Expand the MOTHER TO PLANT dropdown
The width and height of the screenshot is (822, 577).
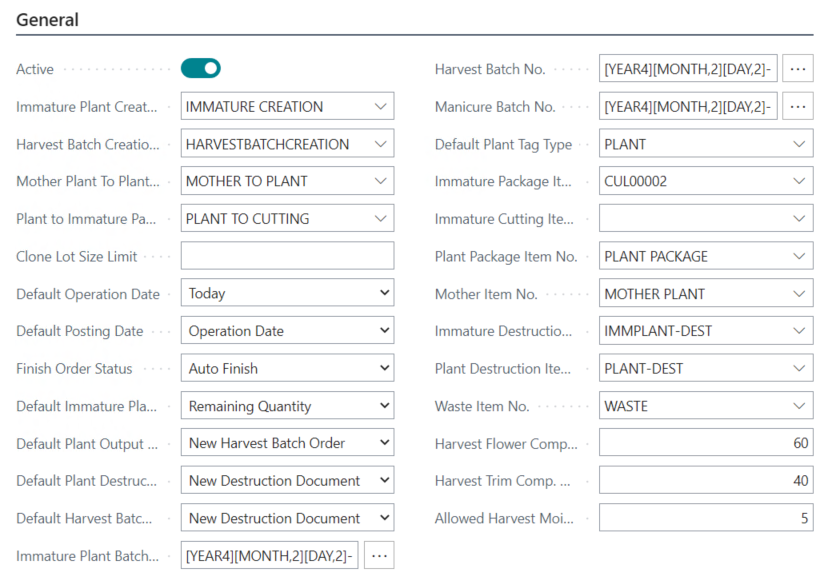(380, 181)
